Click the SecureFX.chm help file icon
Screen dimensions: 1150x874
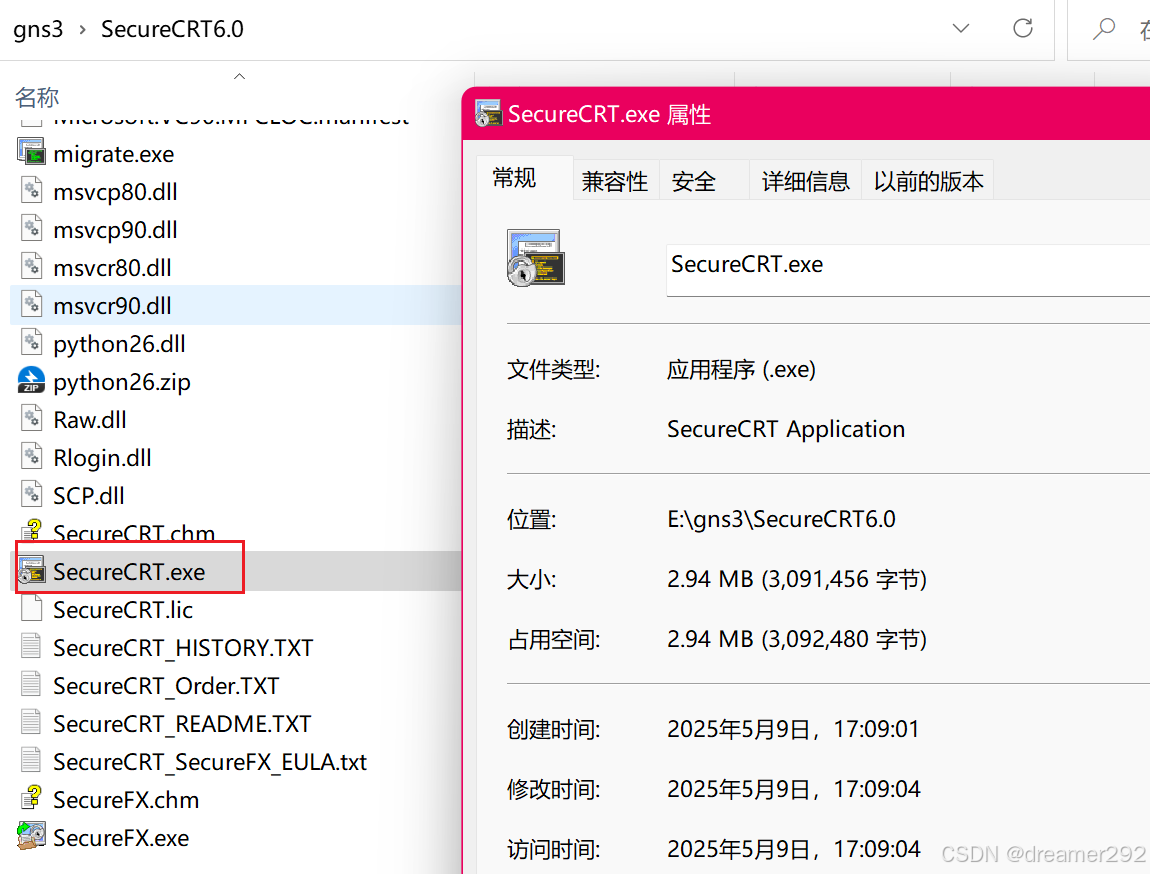click(x=32, y=799)
